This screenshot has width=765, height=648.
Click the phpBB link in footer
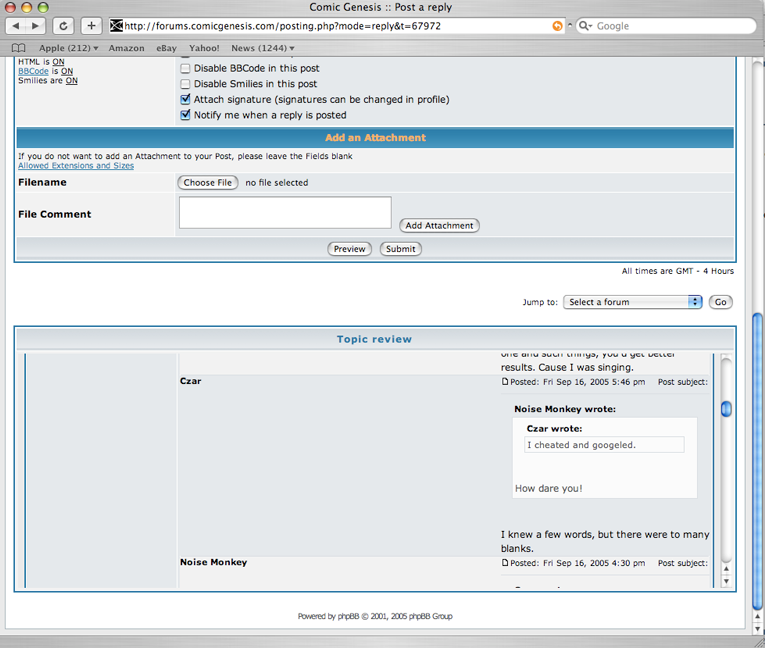point(348,616)
